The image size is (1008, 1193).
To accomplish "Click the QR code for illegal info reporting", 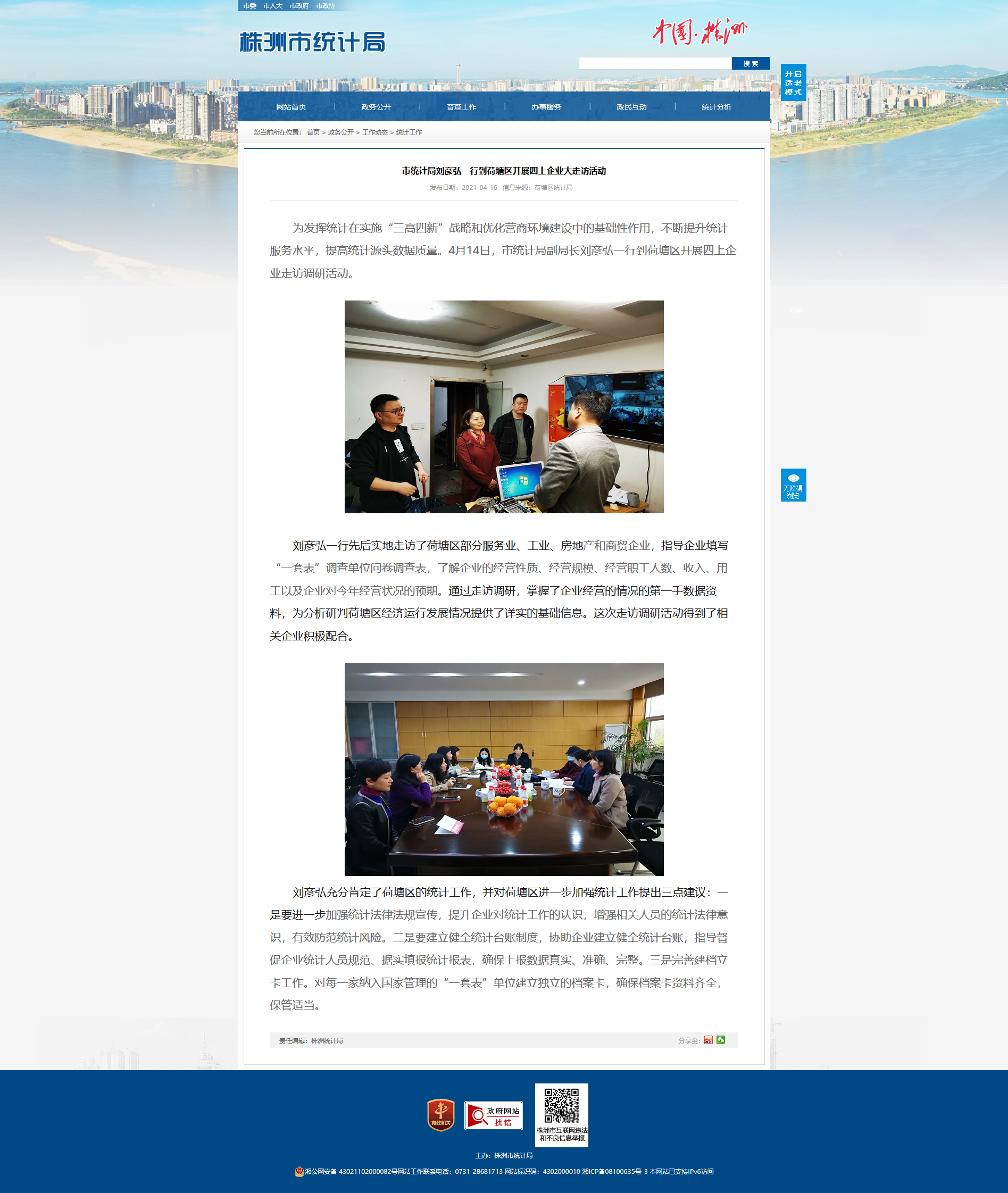I will coord(561,1106).
